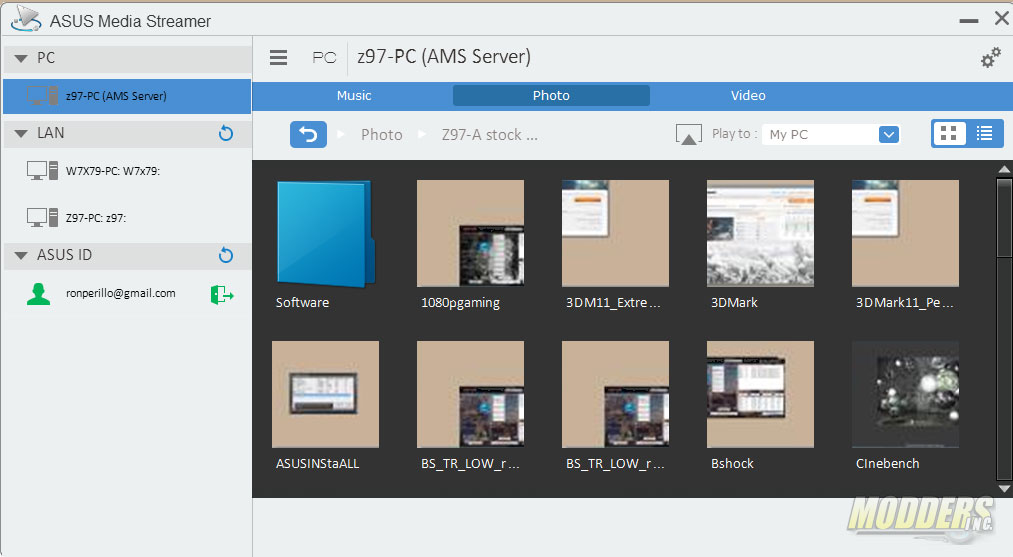Log out of the ASUS ID account
The height and width of the screenshot is (557, 1013).
[222, 295]
